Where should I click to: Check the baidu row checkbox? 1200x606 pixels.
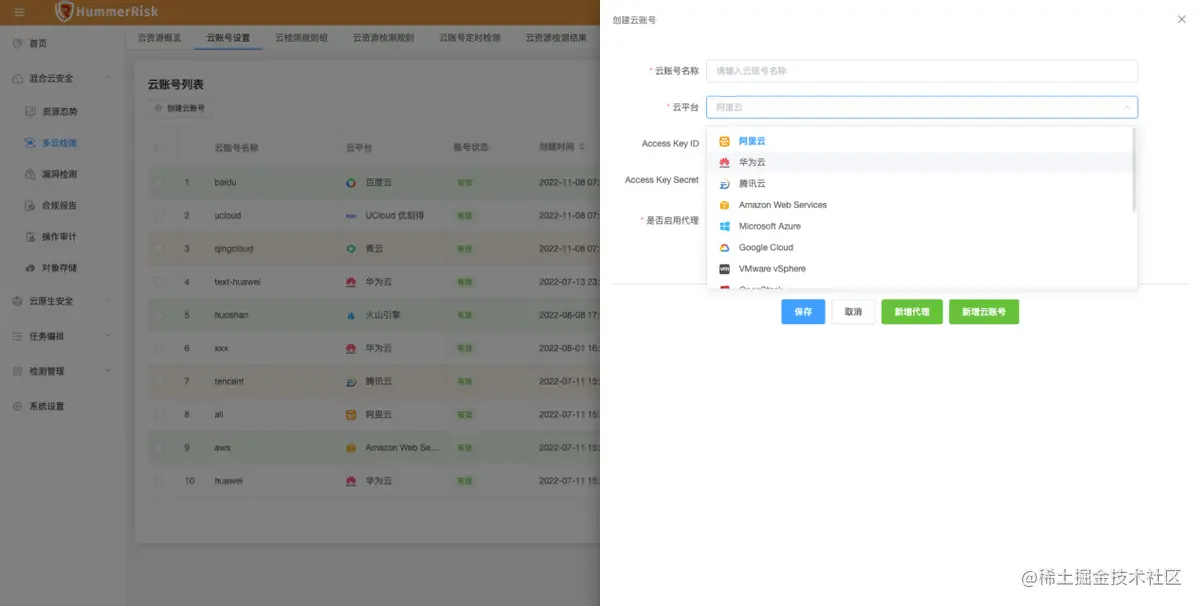(159, 183)
